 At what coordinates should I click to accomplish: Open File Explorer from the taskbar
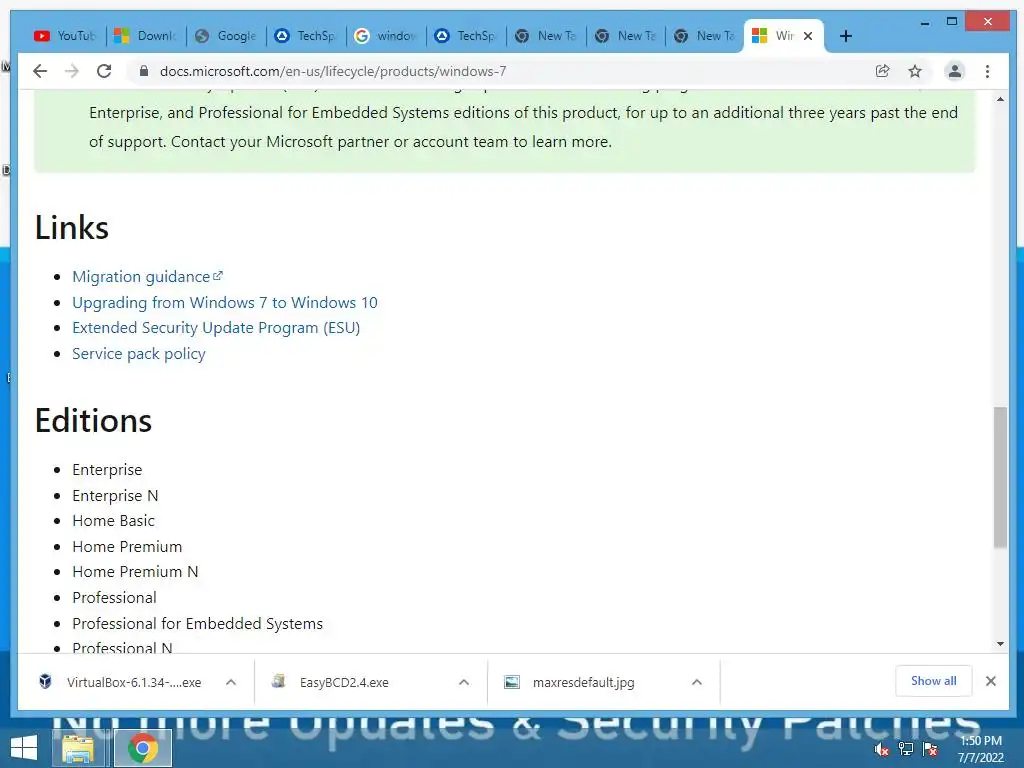[x=78, y=748]
